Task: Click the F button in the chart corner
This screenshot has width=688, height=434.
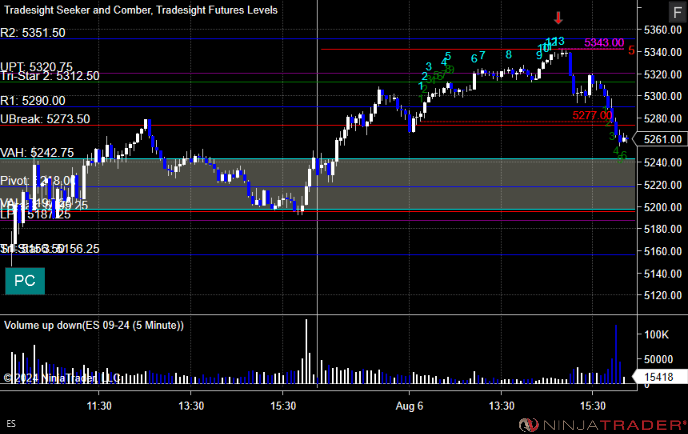Action: pos(677,12)
